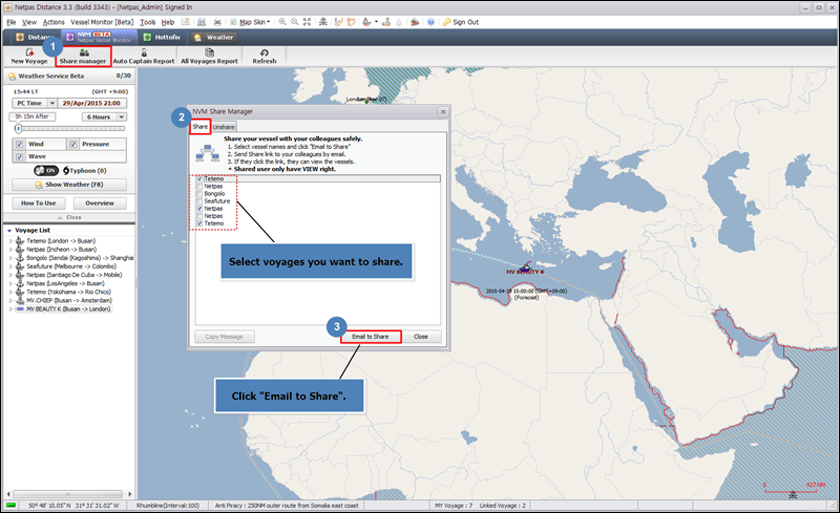Click the network share icon in Share Manager
Screen dimensions: 840x513
tap(207, 153)
